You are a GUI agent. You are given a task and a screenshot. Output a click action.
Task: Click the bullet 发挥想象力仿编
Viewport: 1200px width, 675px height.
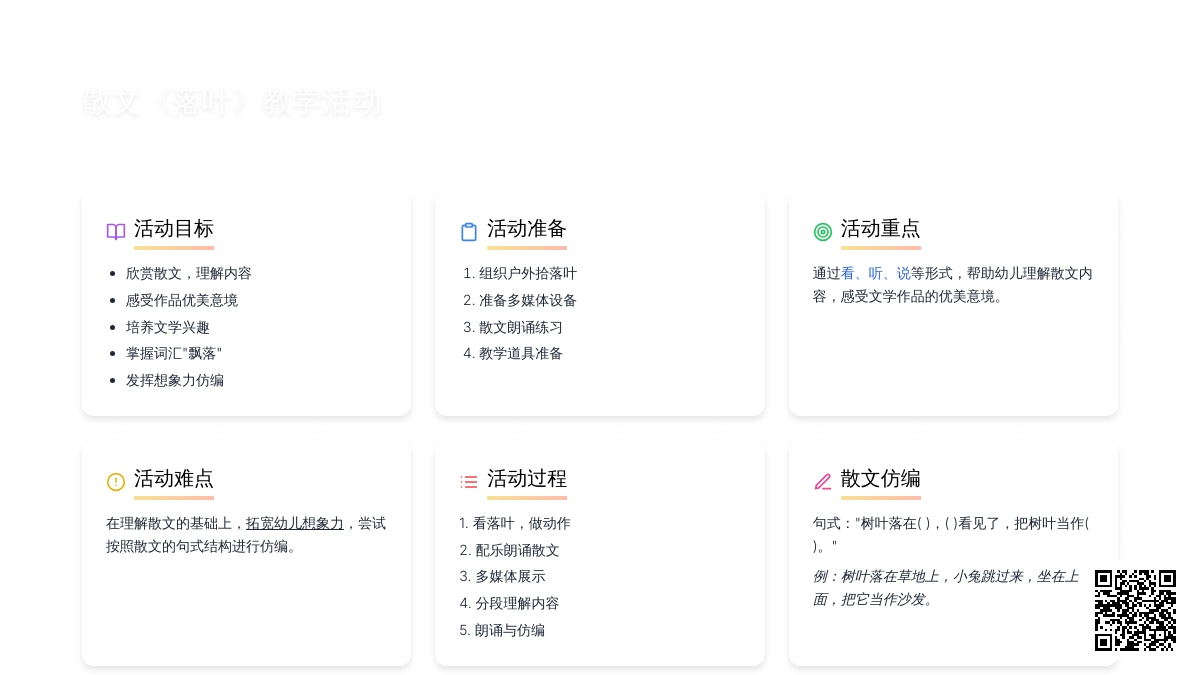tap(175, 380)
